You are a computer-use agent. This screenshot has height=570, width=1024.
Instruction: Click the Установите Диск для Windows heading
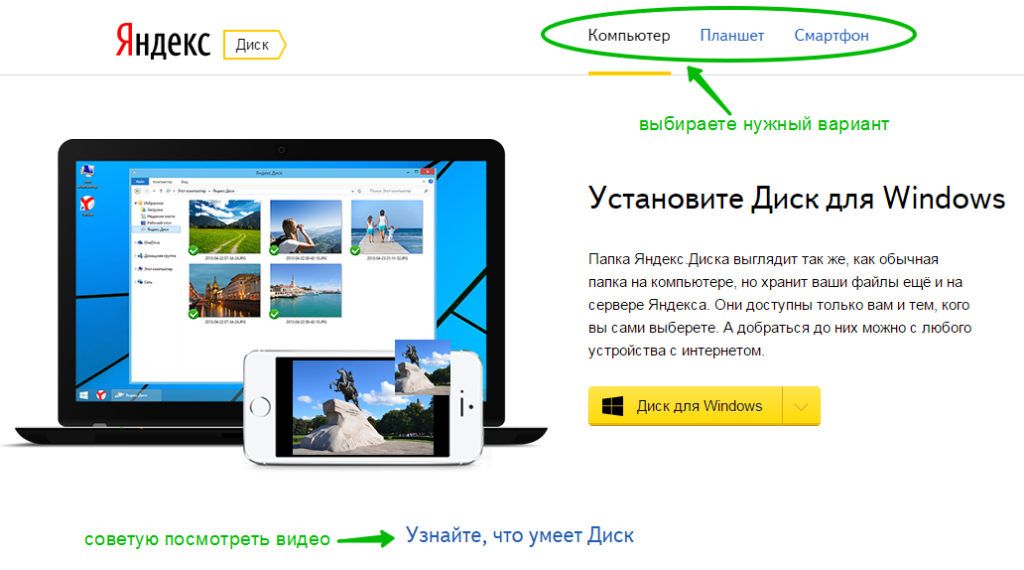click(x=796, y=198)
